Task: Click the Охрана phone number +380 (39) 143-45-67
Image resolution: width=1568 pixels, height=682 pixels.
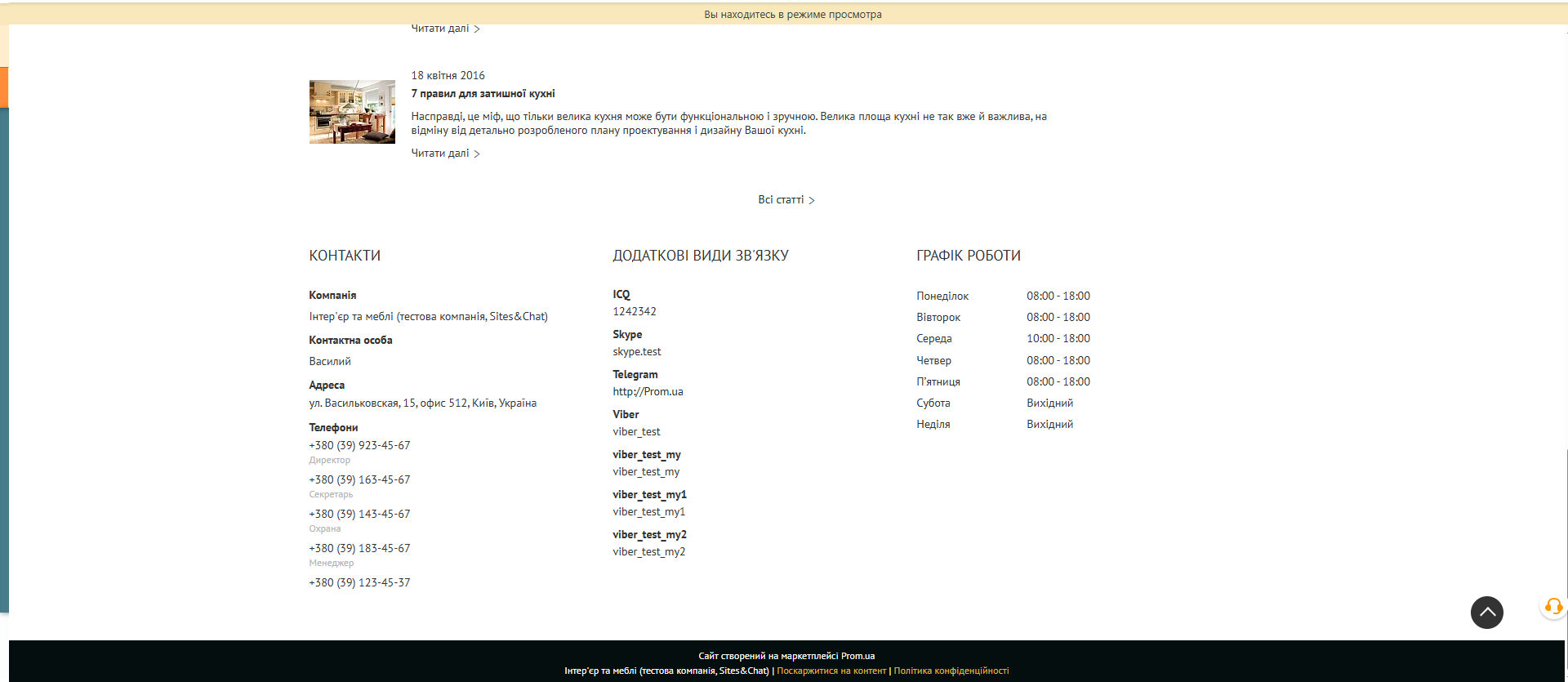Action: [359, 514]
